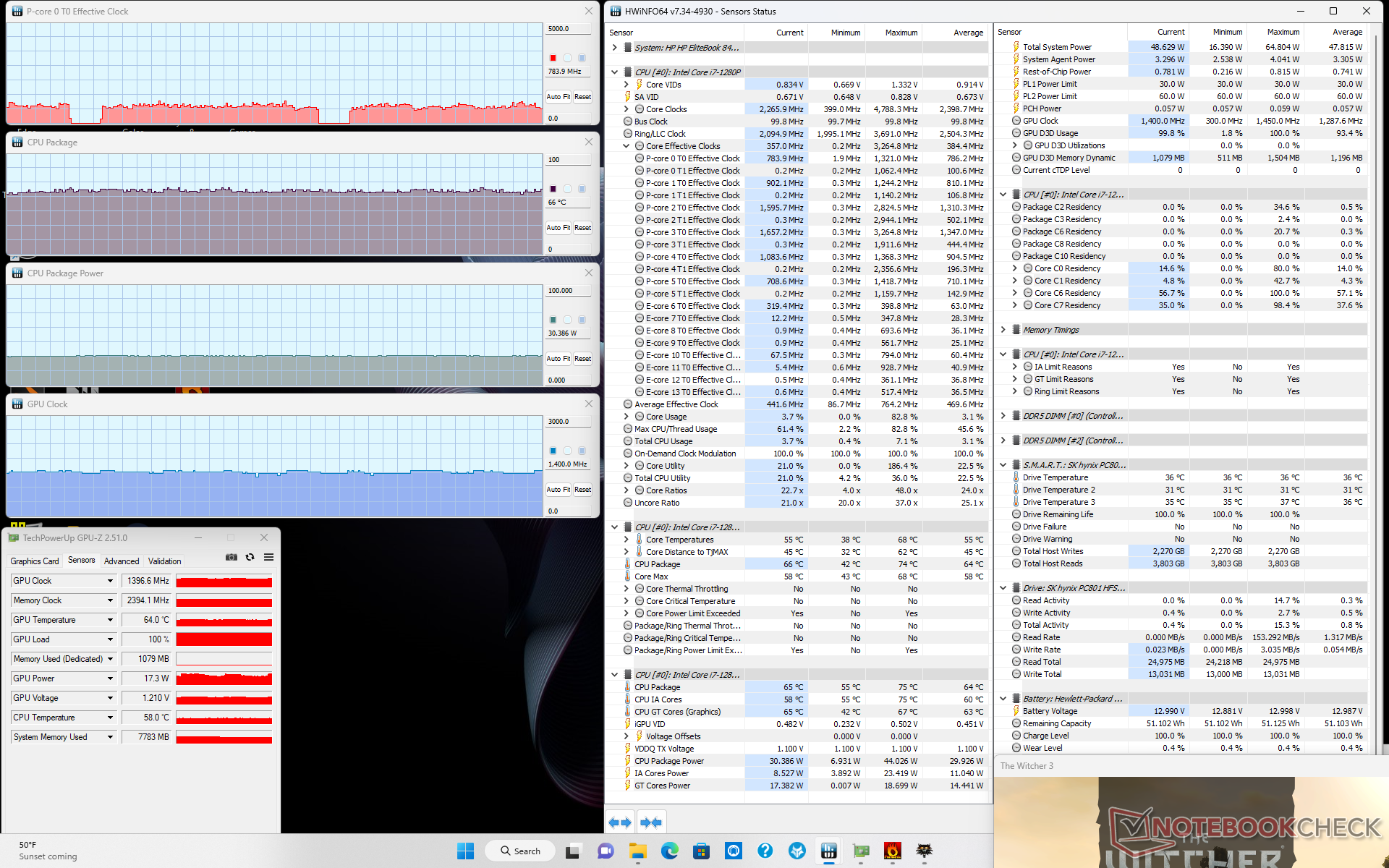Click Windows Start button
The width and height of the screenshot is (1389, 868).
tap(465, 851)
